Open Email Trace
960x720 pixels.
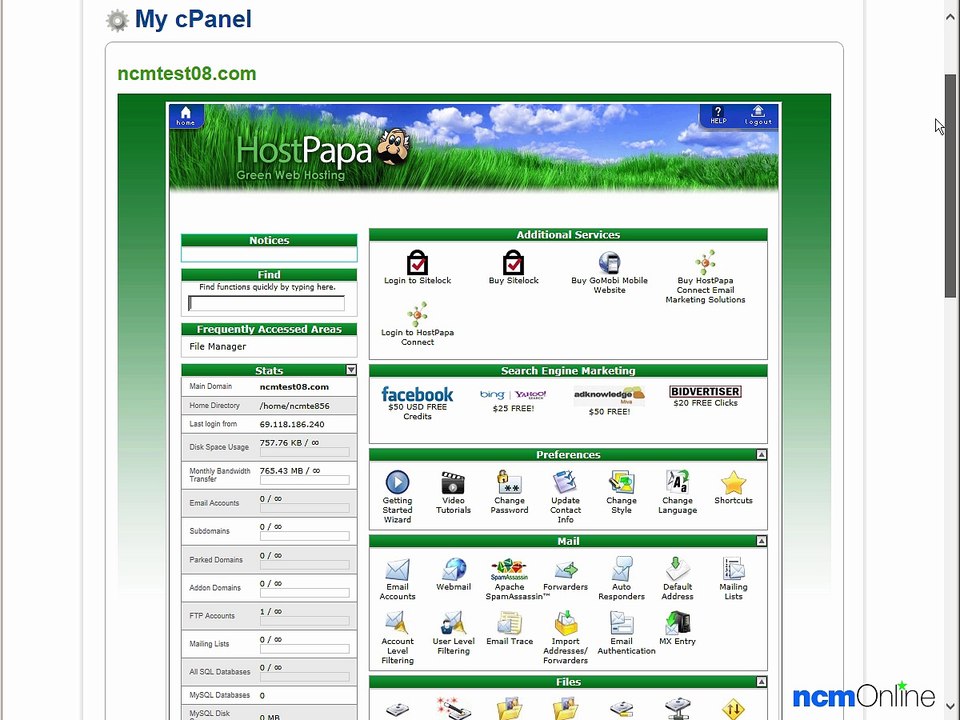point(509,629)
